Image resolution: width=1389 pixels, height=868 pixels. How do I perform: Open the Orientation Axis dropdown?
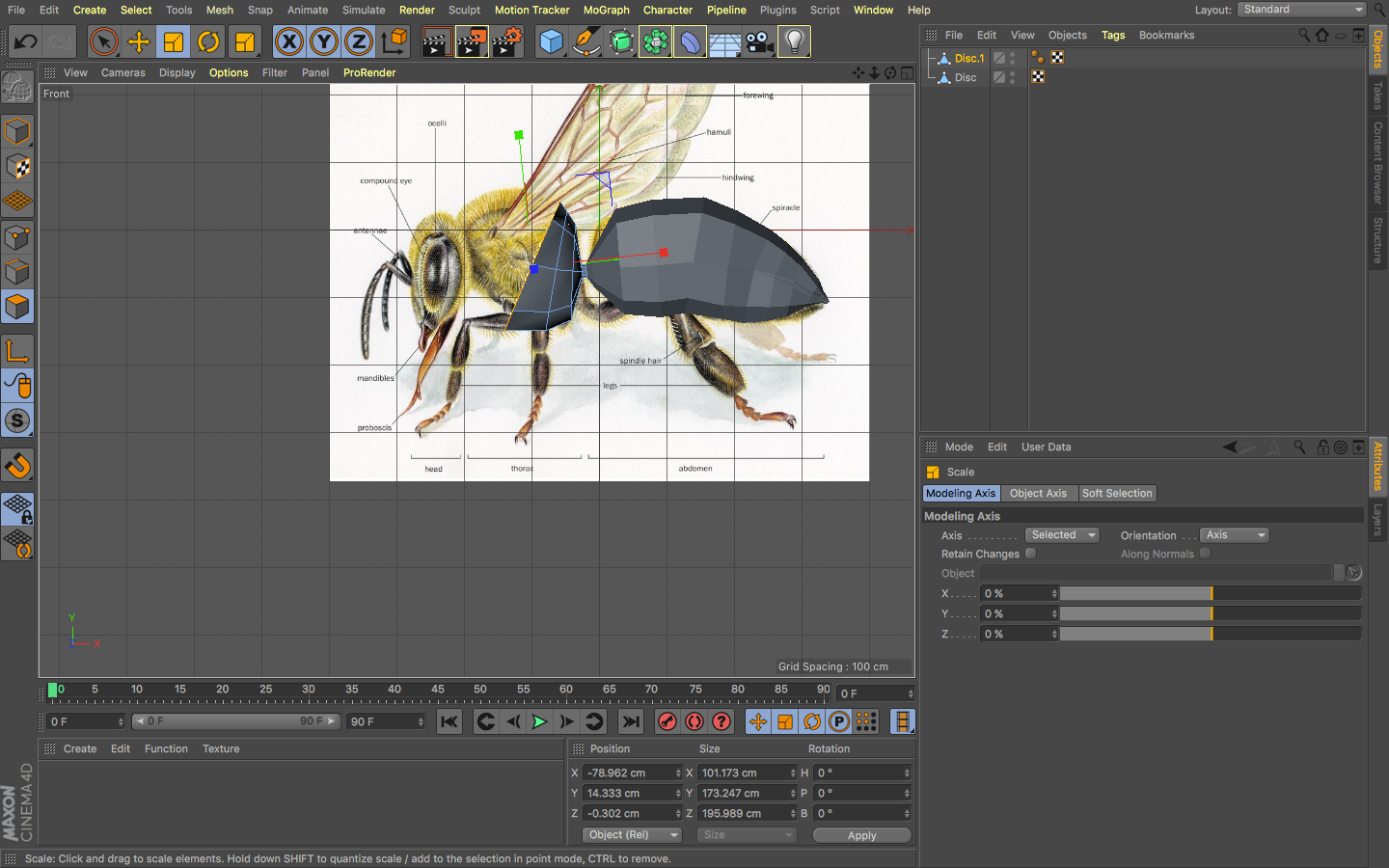tap(1235, 535)
